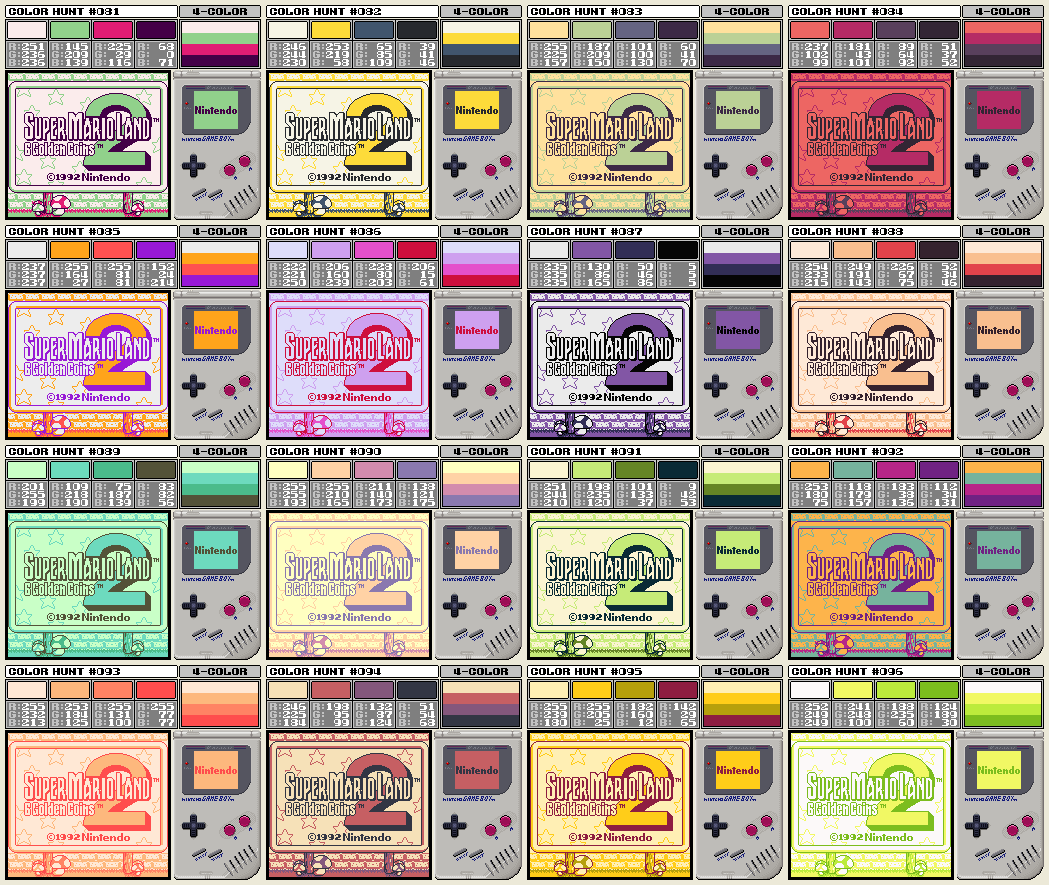The image size is (1049, 885).
Task: Pick the green swatch in Color Hunt #081
Action: pyautogui.click(x=70, y=30)
